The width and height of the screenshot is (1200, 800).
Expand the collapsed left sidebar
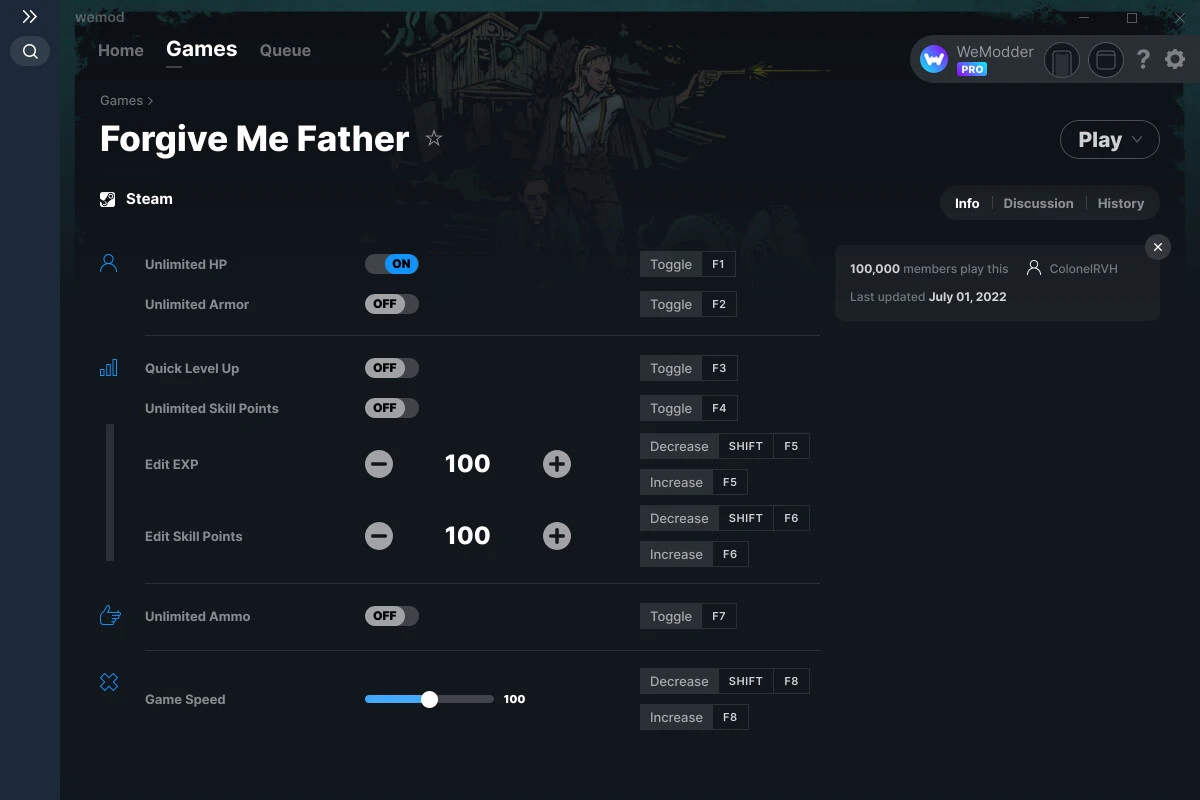(29, 16)
